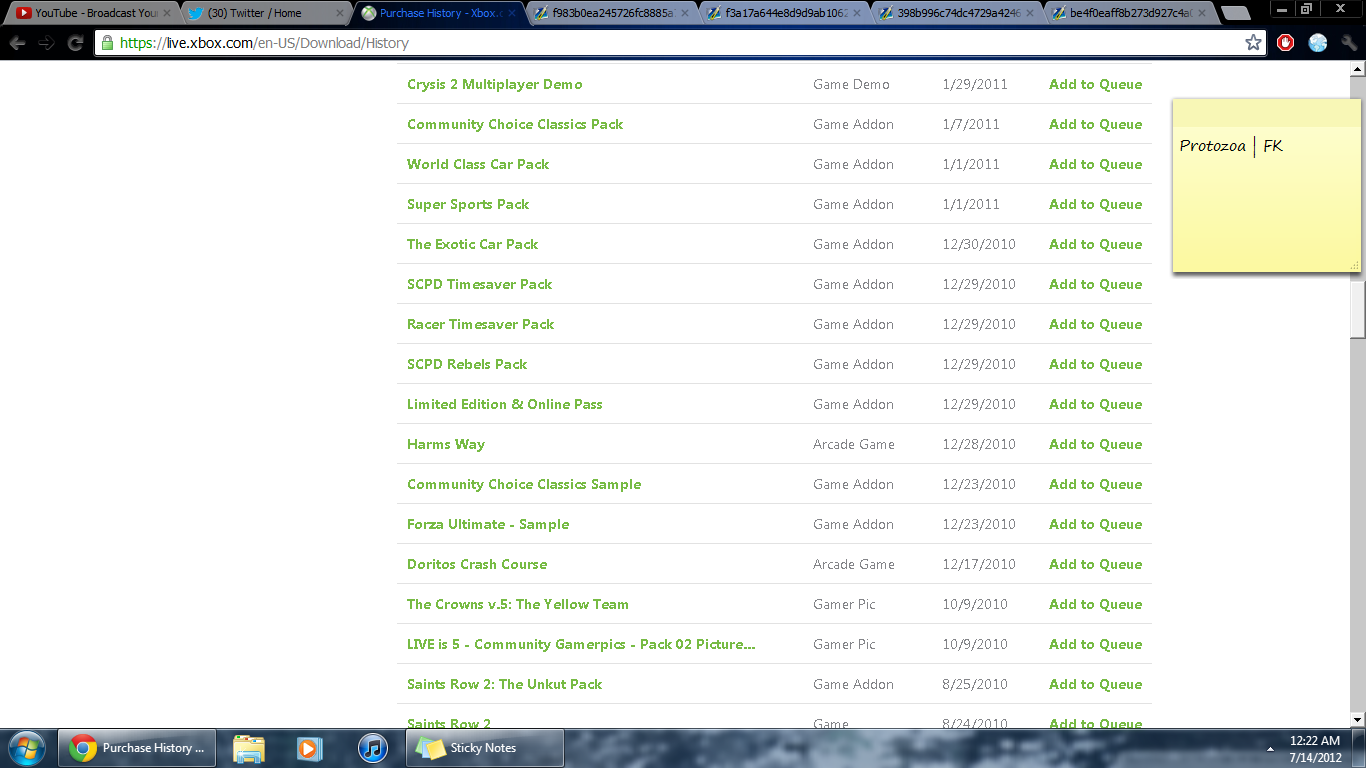1366x768 pixels.
Task: Click the globe extension icon in toolbar
Action: point(1318,43)
